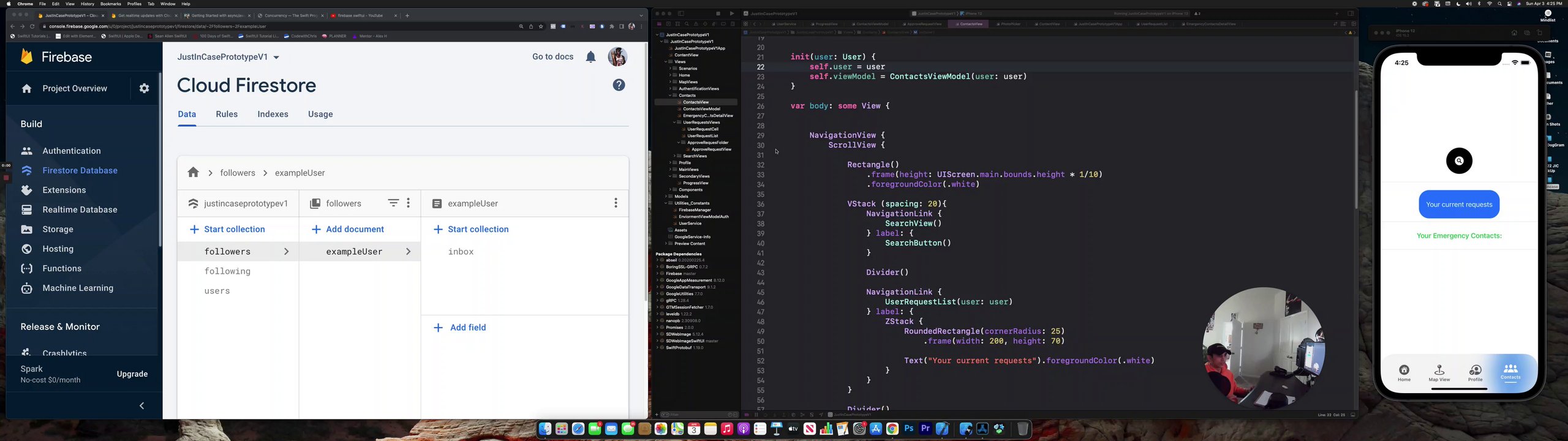
Task: Open Firebase account avatar menu
Action: click(617, 57)
